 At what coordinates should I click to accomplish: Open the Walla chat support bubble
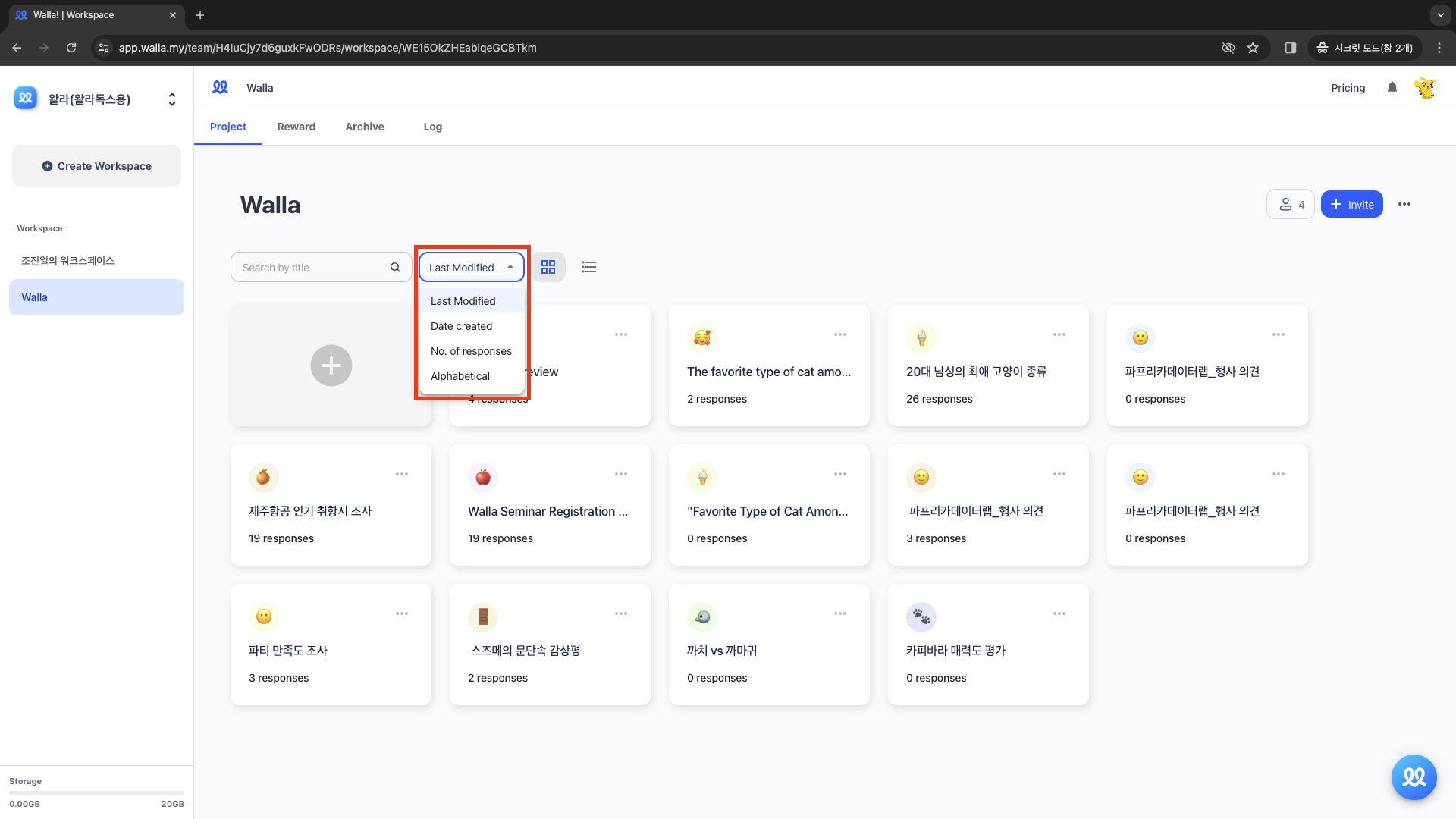1414,777
